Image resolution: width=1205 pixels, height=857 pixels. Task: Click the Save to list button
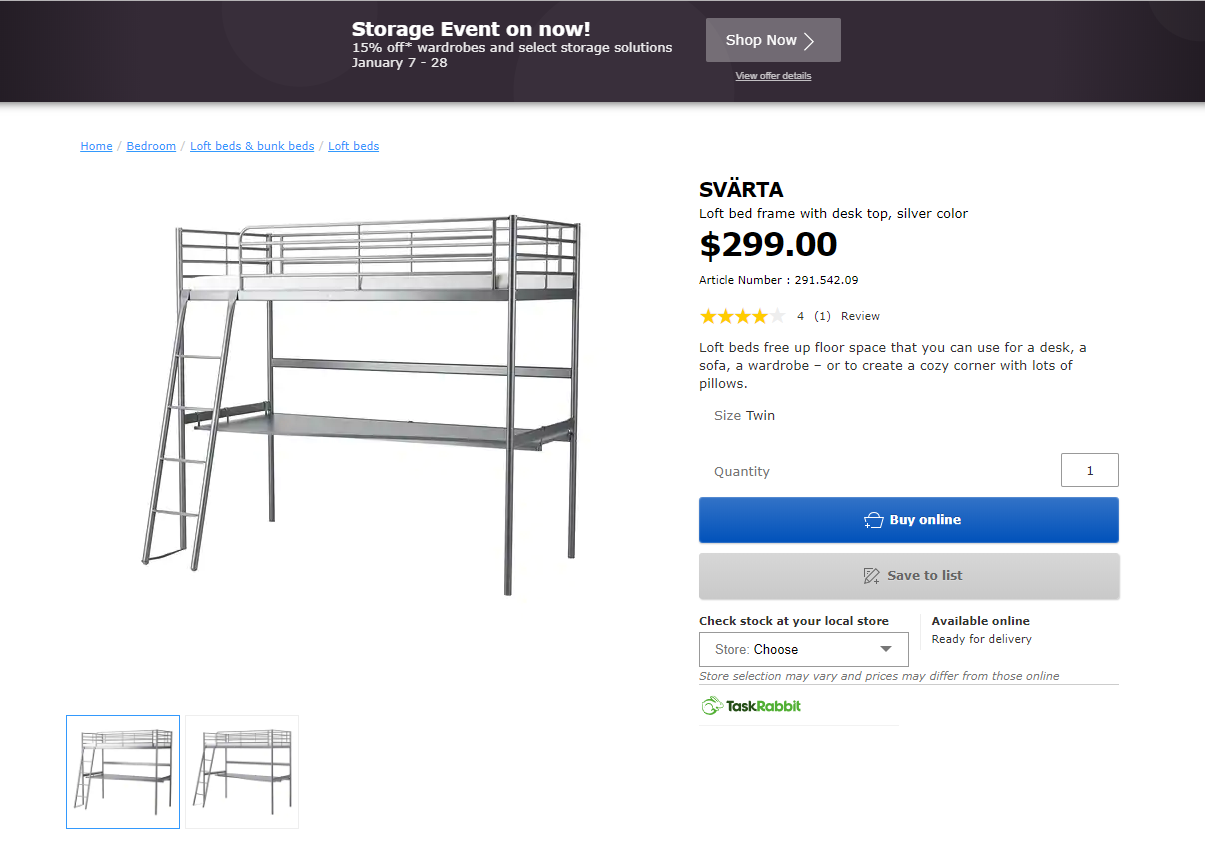(908, 576)
